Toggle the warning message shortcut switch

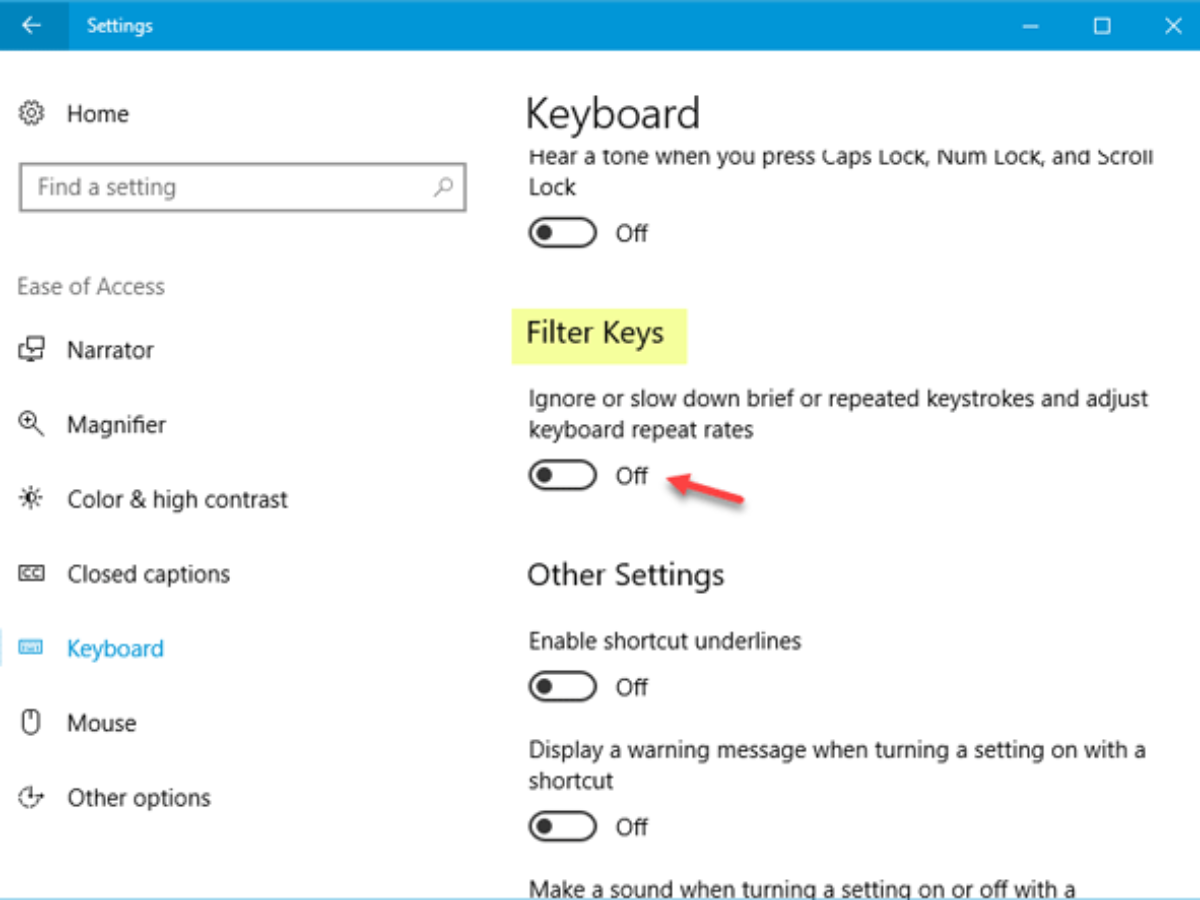tap(562, 827)
